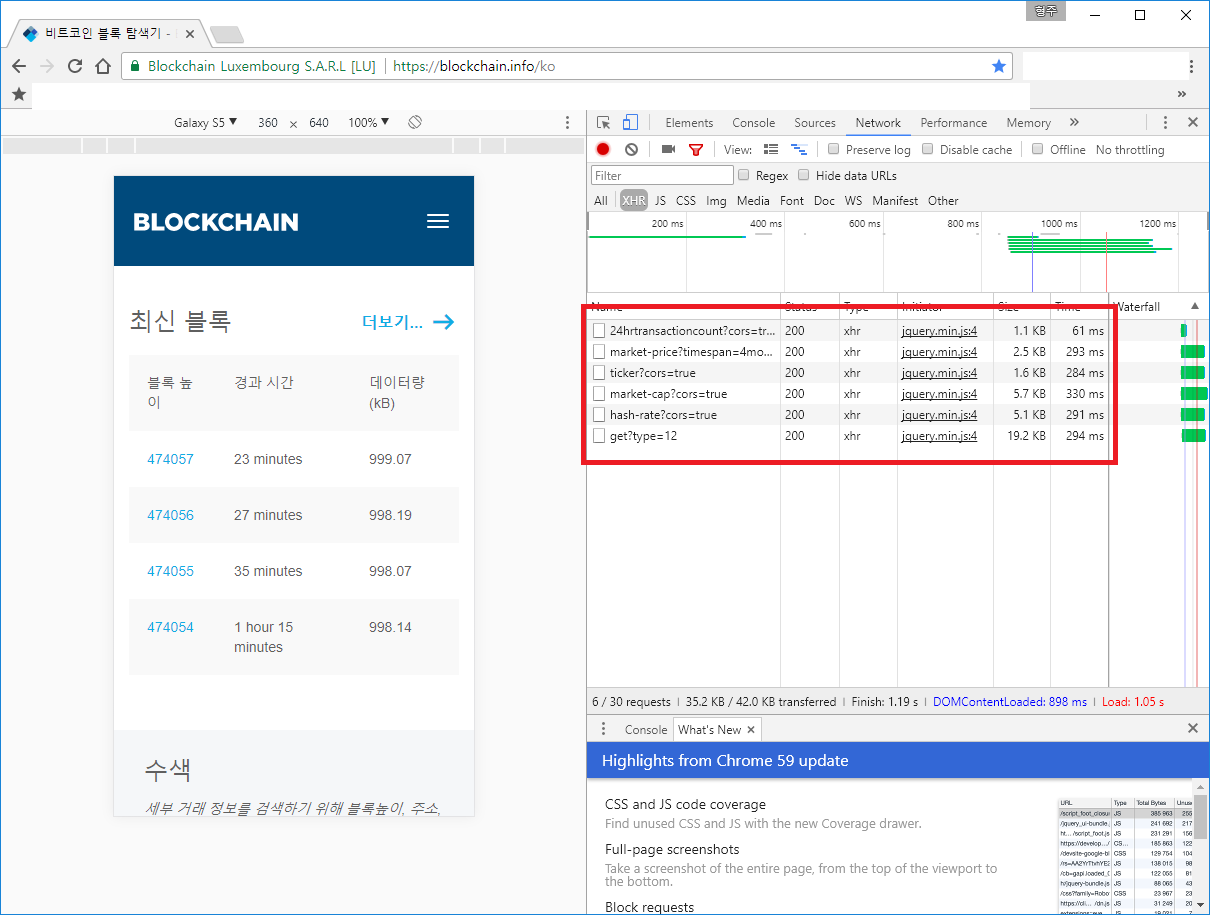Open DevTools customize three-dot menu
1210x915 pixels.
pos(1165,122)
